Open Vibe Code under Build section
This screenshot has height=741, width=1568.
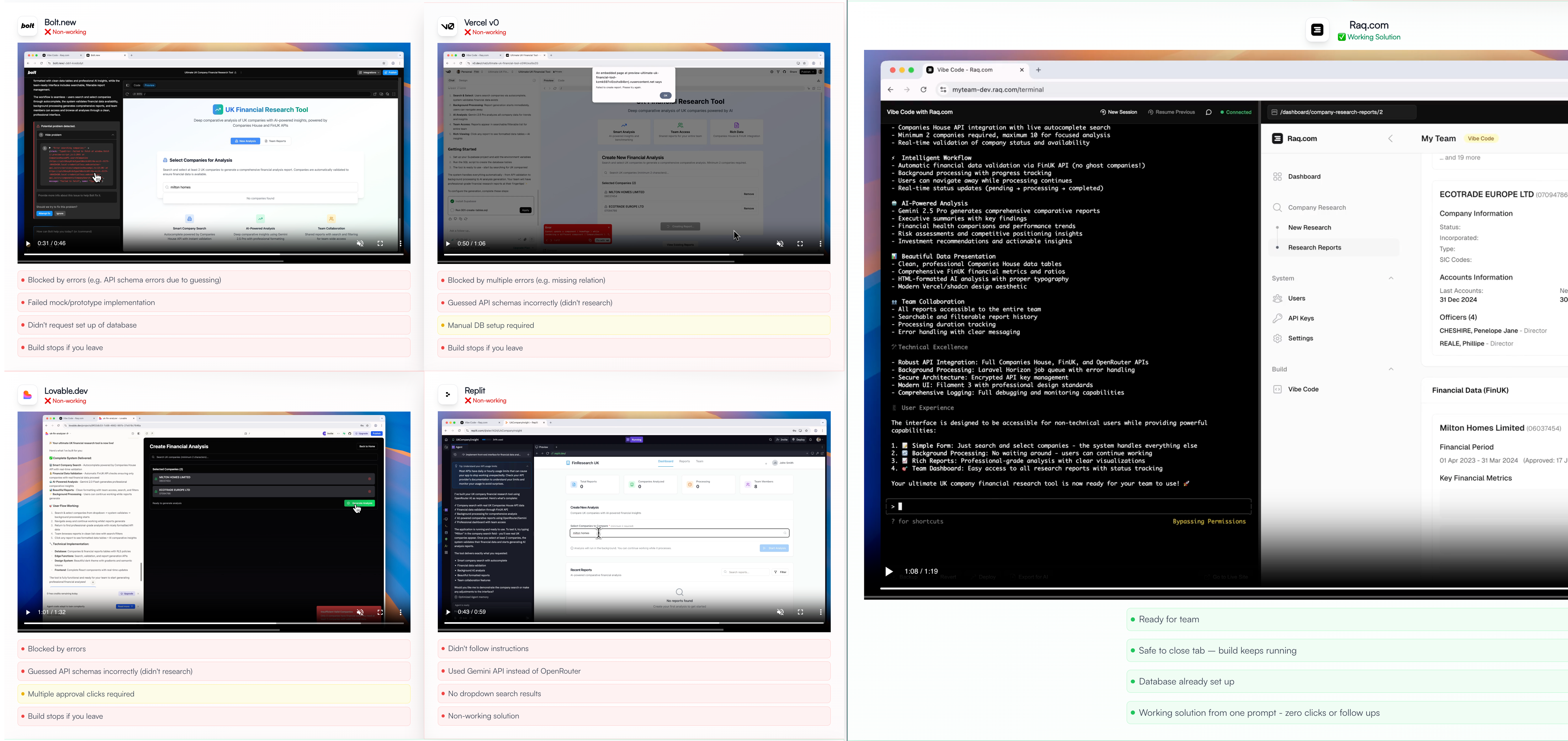1295,390
